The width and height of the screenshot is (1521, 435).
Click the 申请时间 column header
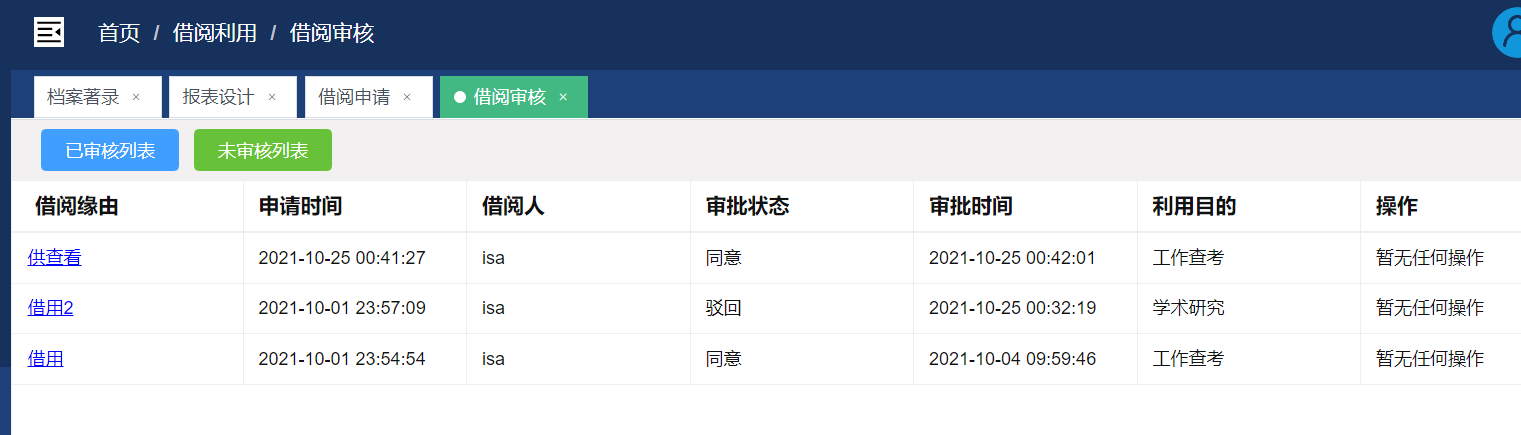[x=300, y=207]
